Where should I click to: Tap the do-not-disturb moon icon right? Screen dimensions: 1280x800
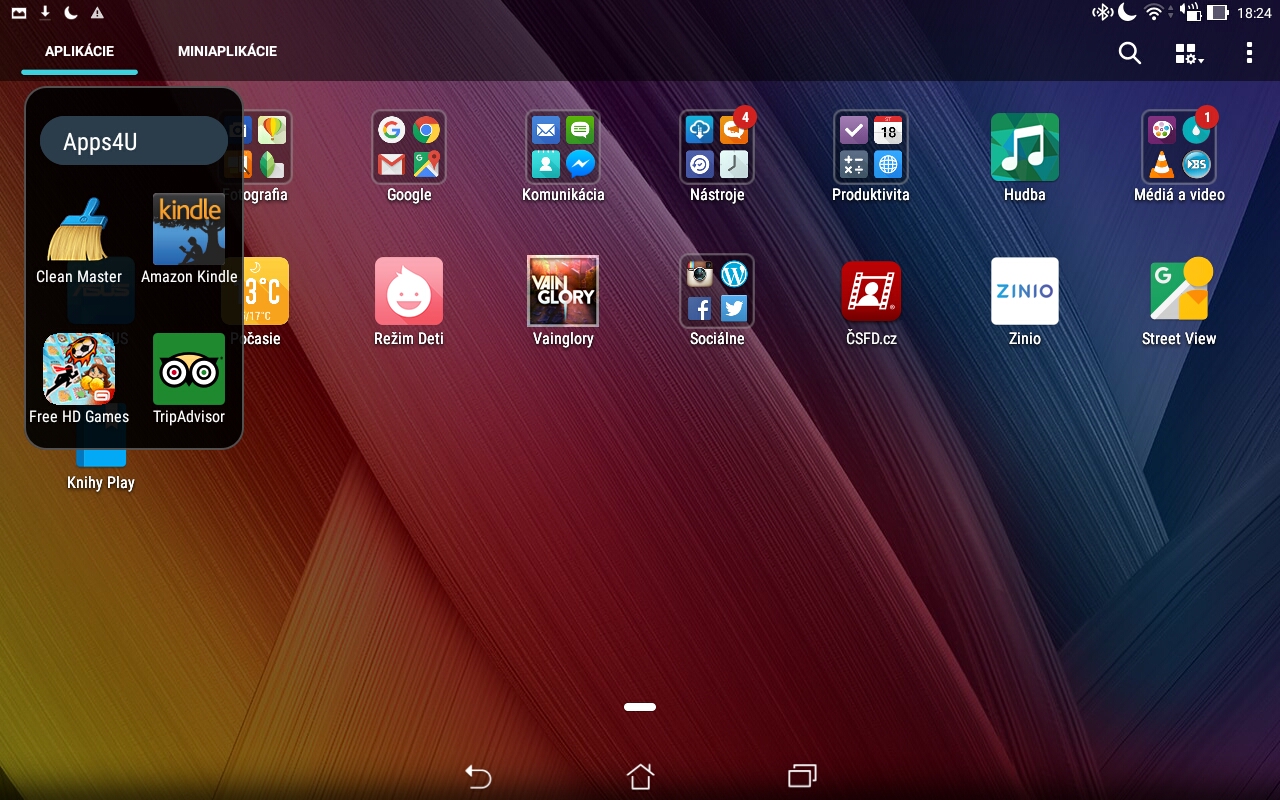(1127, 12)
